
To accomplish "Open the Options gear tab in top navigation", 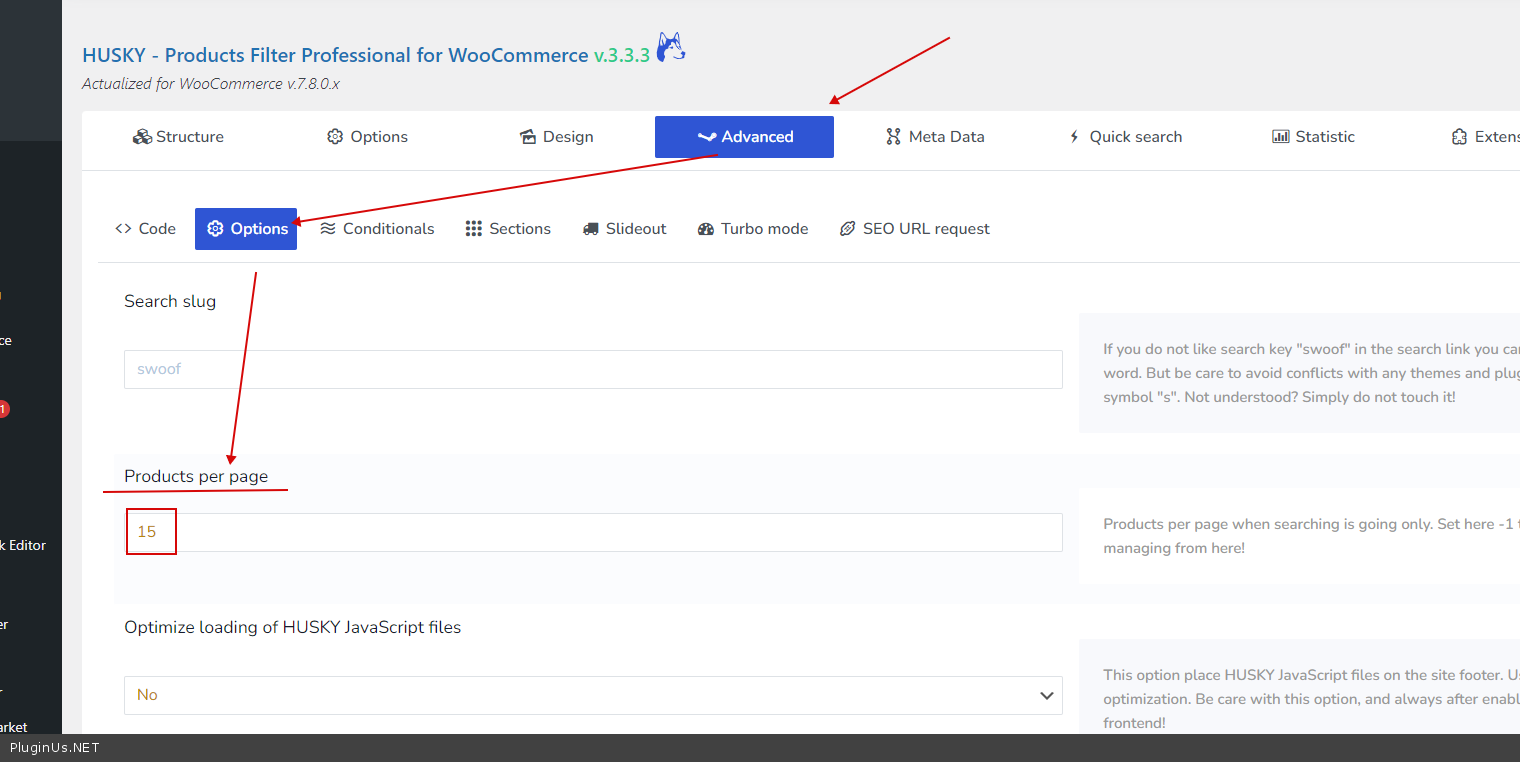I will pyautogui.click(x=367, y=137).
